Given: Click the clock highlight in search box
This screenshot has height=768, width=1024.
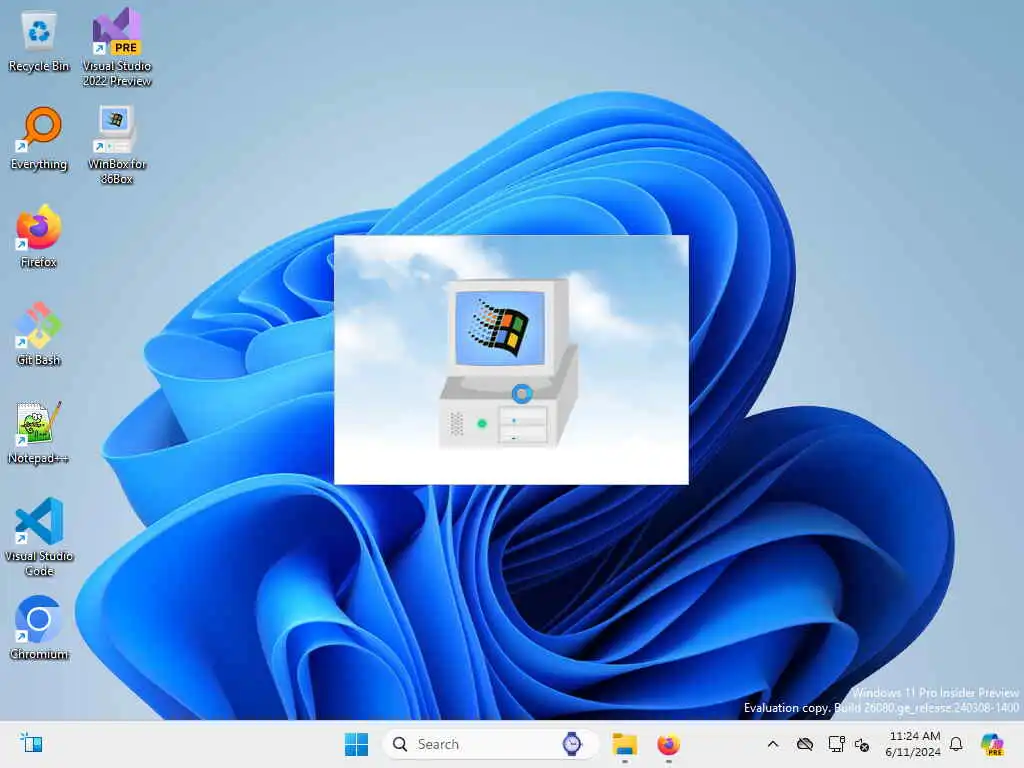Looking at the screenshot, I should [x=572, y=744].
